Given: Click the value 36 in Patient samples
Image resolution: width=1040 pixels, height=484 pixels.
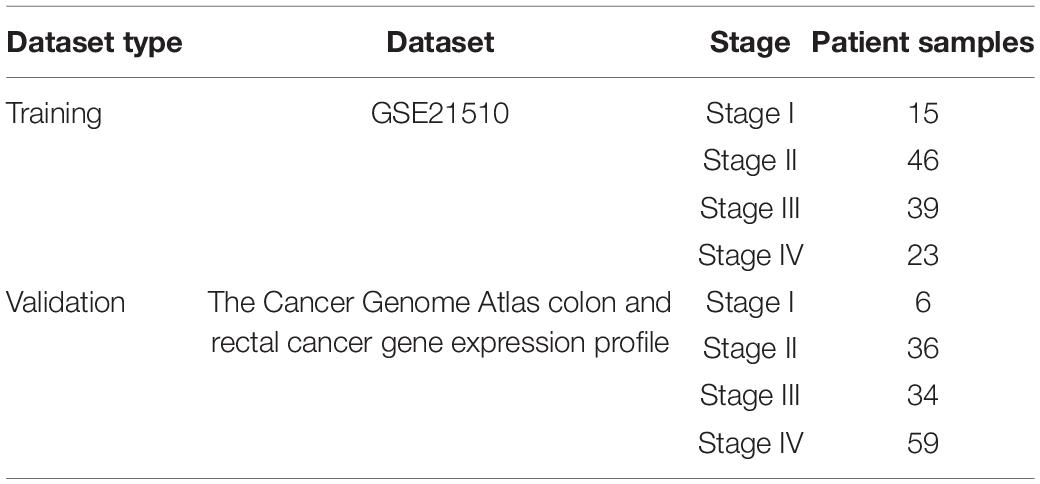Looking at the screenshot, I should coord(923,349).
